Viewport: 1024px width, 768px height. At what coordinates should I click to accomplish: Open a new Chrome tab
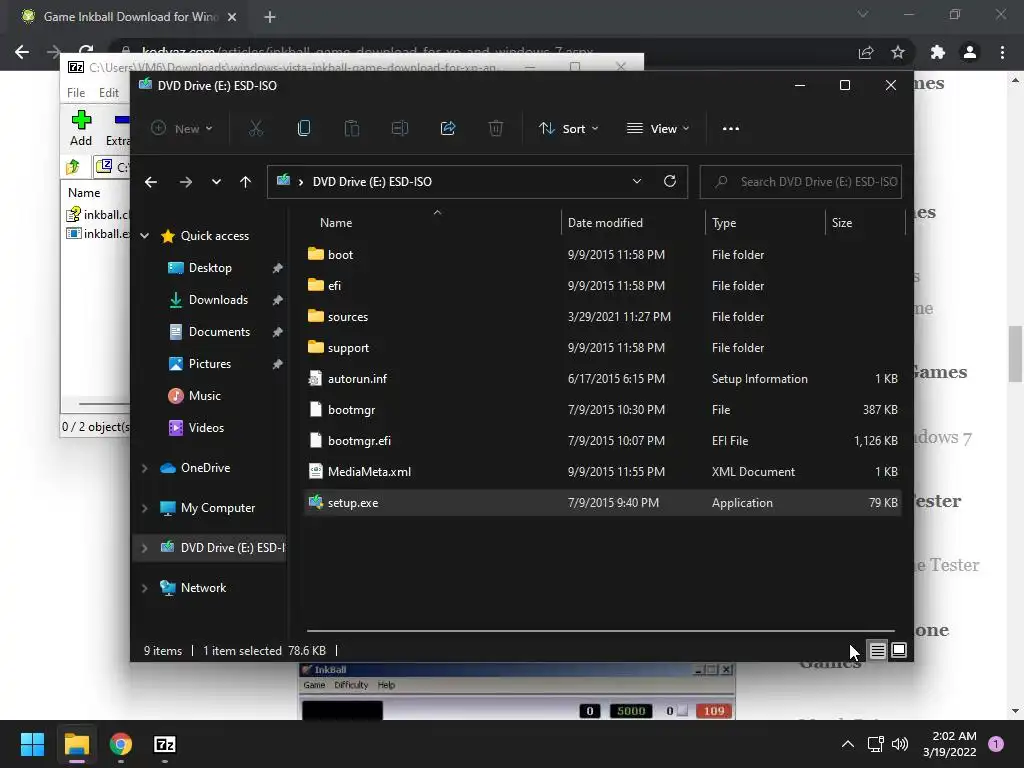point(270,17)
